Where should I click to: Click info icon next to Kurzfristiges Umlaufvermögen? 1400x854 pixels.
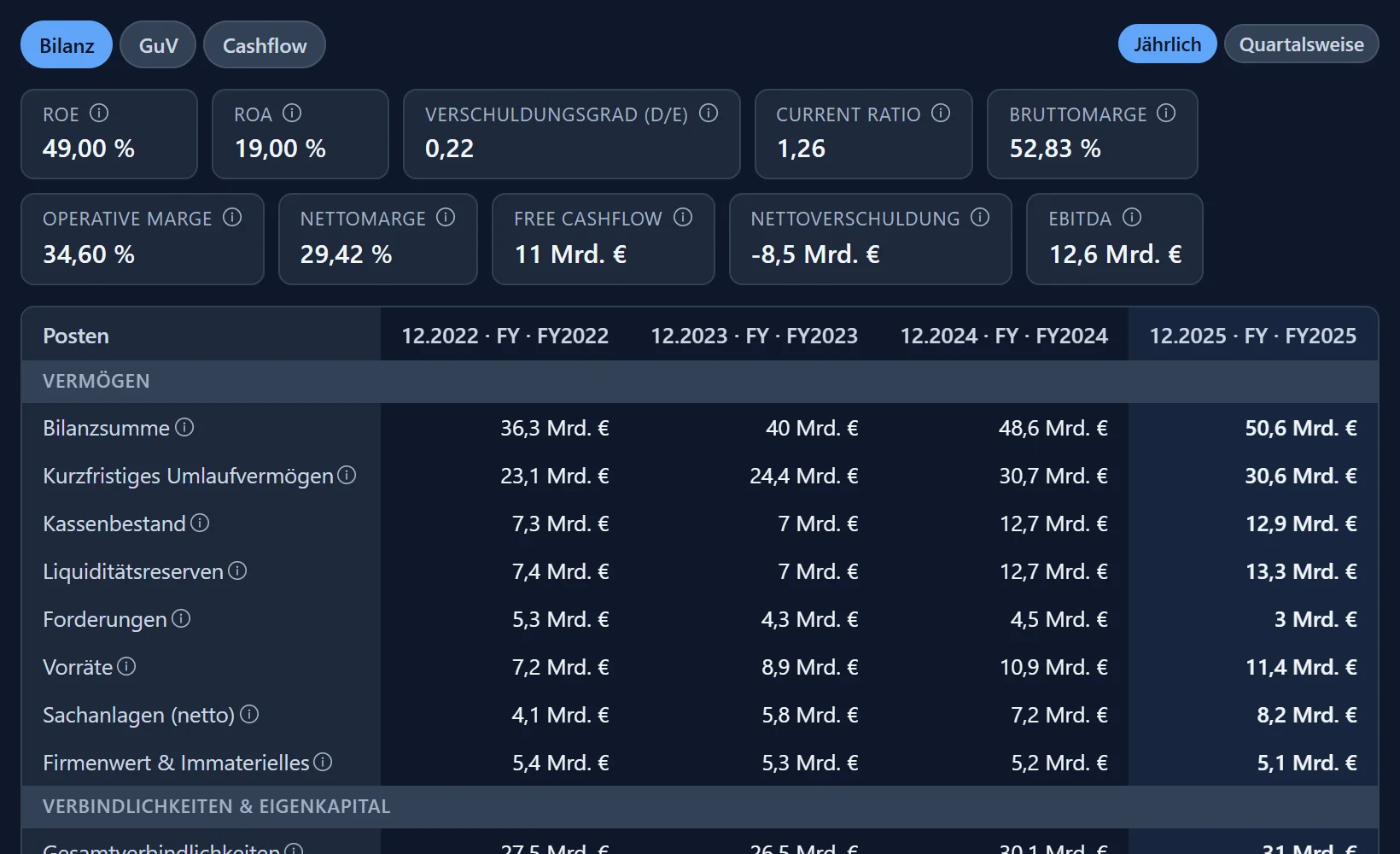[347, 475]
